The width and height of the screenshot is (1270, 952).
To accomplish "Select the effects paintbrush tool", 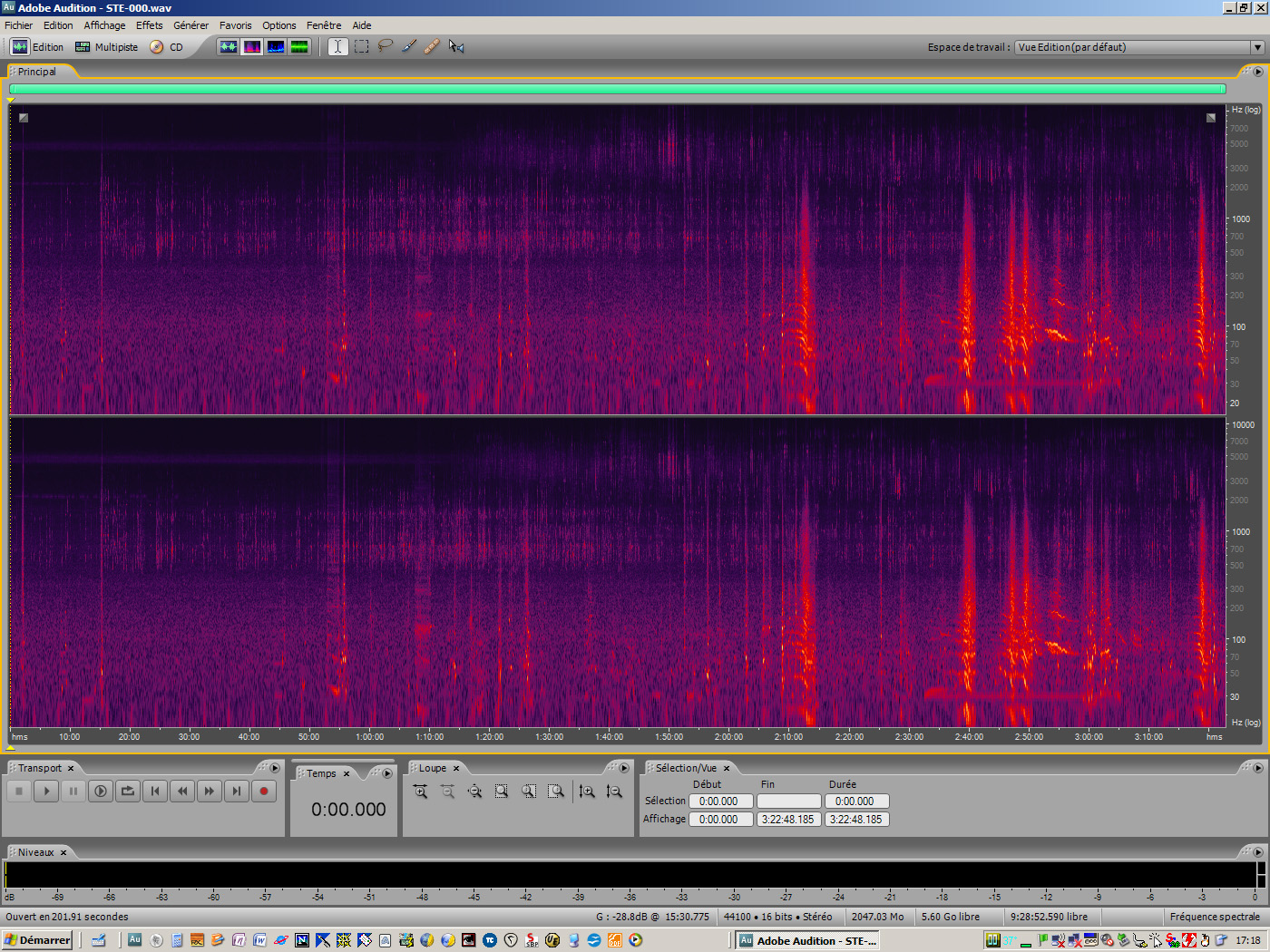I will coord(408,46).
